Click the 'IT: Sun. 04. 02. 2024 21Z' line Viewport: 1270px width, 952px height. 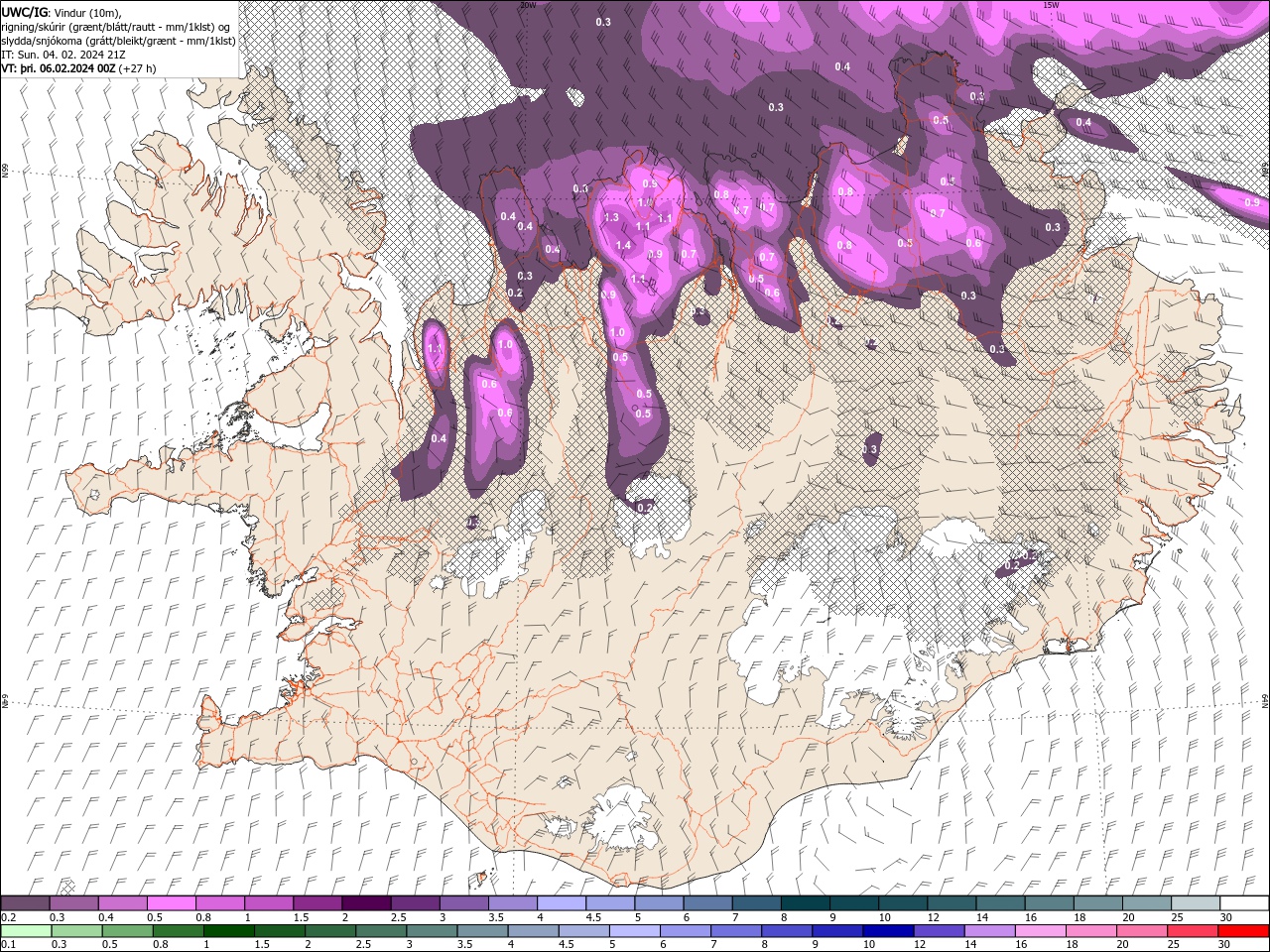click(x=63, y=55)
